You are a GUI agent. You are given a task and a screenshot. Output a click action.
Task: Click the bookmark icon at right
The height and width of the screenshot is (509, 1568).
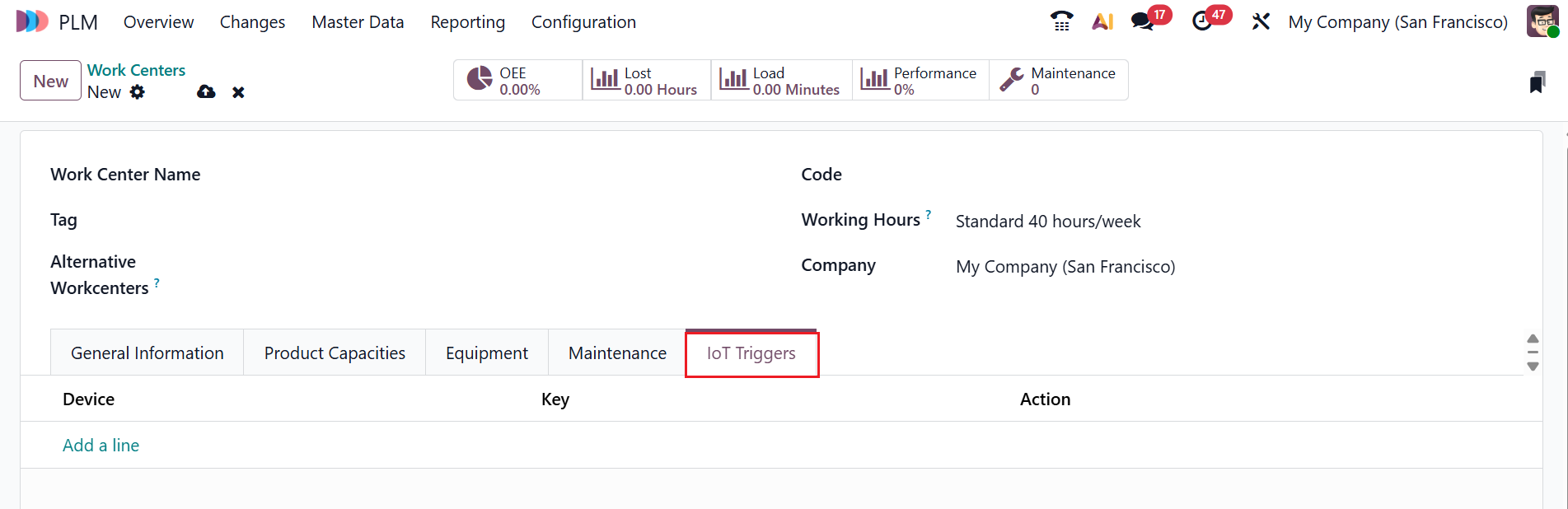point(1537,82)
